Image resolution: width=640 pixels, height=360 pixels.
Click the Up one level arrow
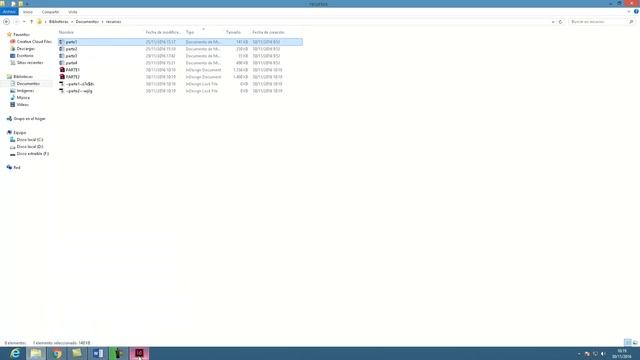click(31, 22)
